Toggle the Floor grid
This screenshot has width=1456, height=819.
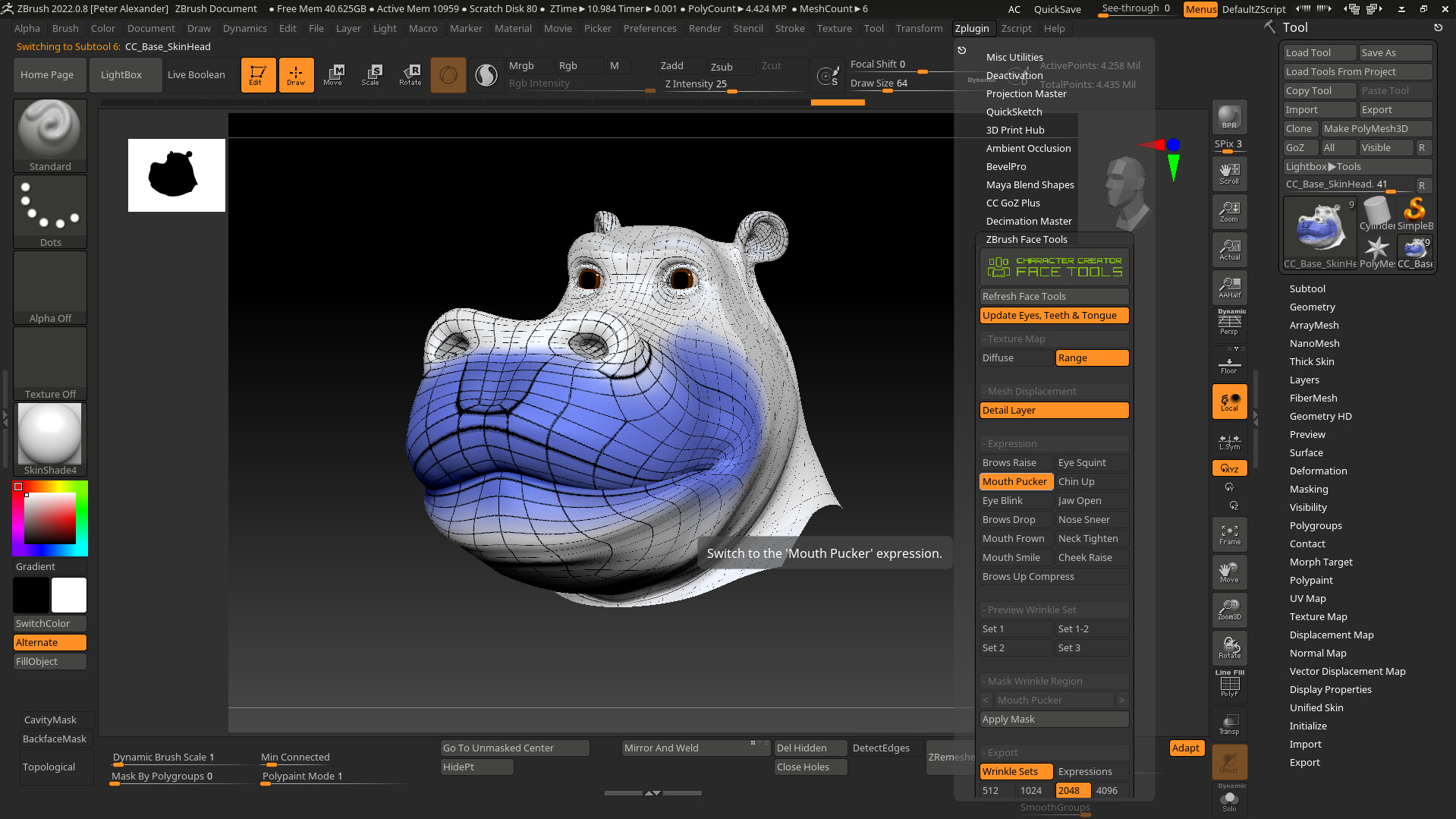1229,364
